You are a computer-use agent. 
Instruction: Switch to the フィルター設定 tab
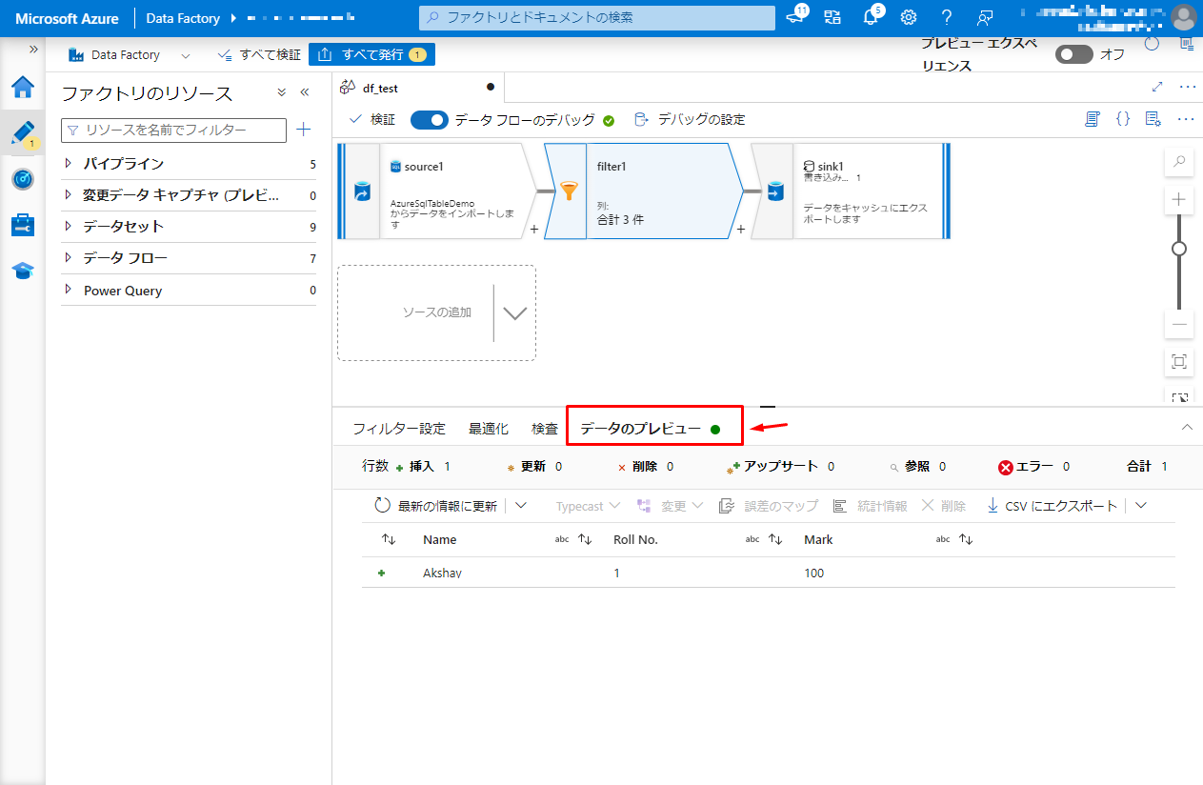point(398,429)
